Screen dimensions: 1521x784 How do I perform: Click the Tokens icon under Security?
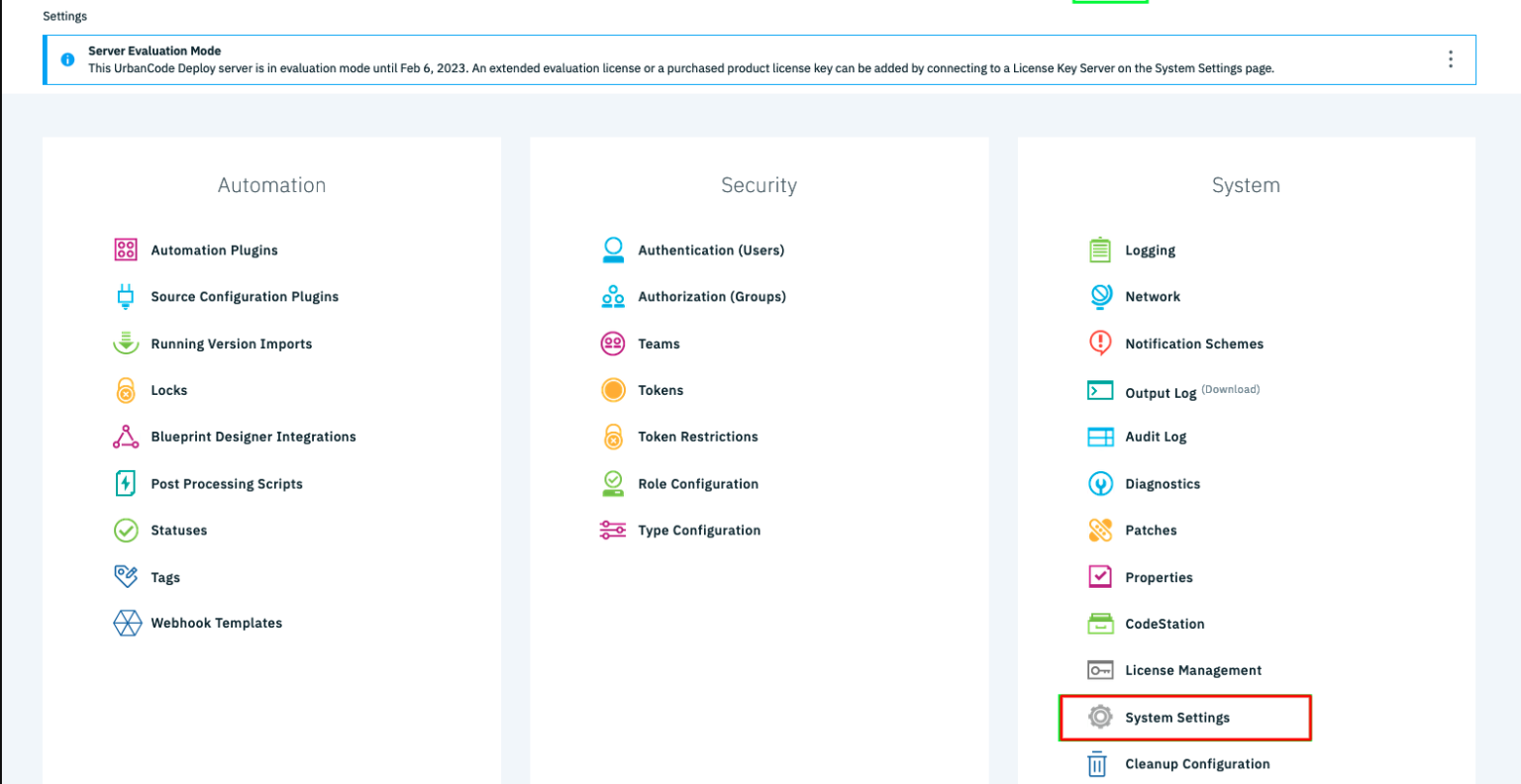(x=613, y=390)
